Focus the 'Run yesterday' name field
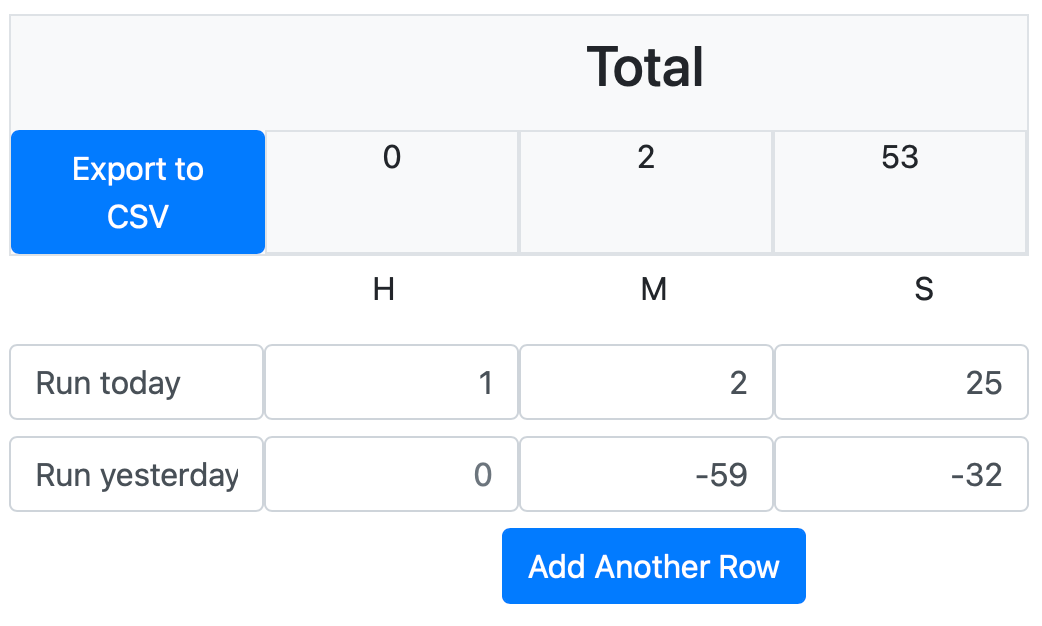1042x626 pixels. tap(137, 474)
